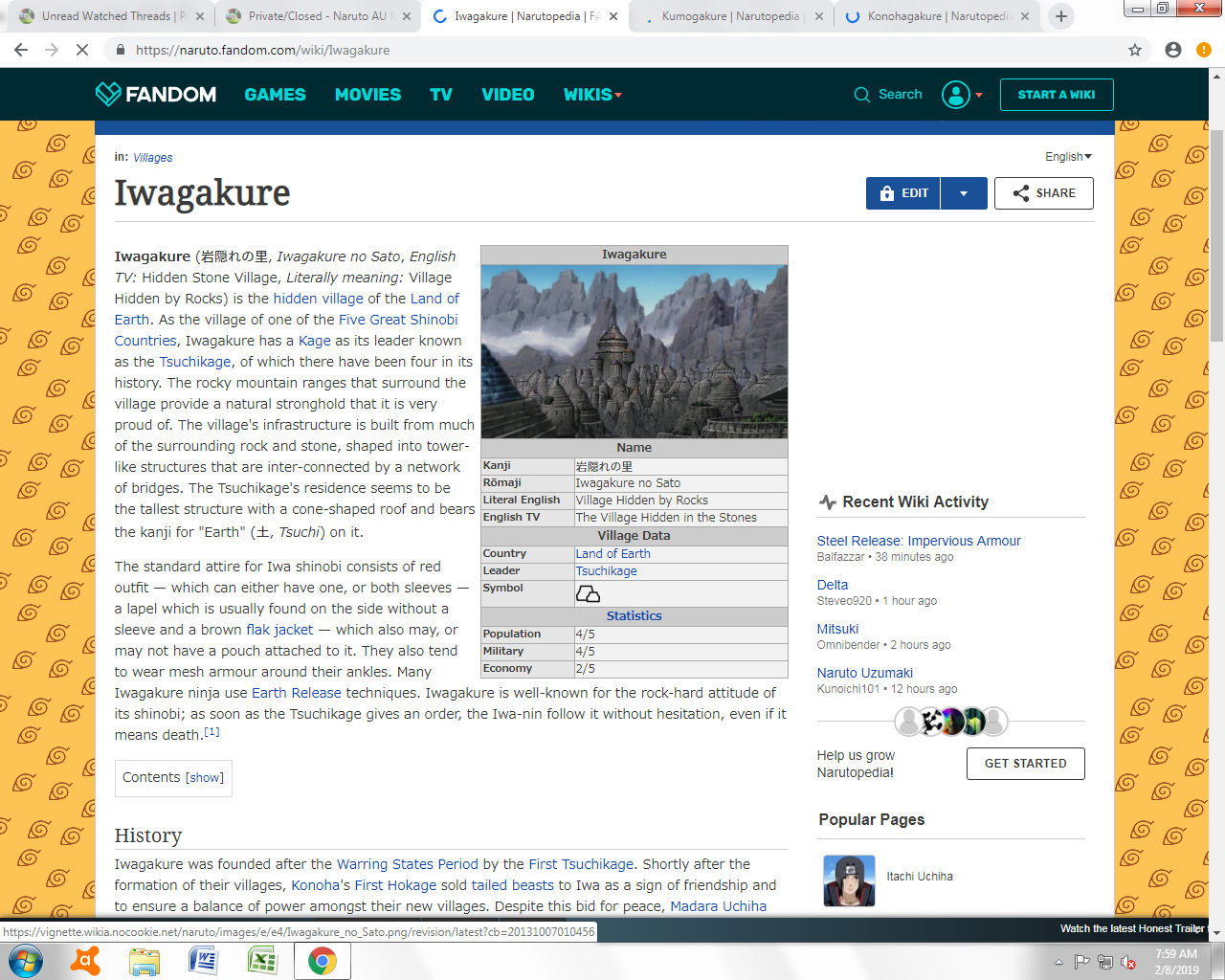Screen dimensions: 1225x980
Task: Open the Madara Uchiha link
Action: click(x=718, y=906)
